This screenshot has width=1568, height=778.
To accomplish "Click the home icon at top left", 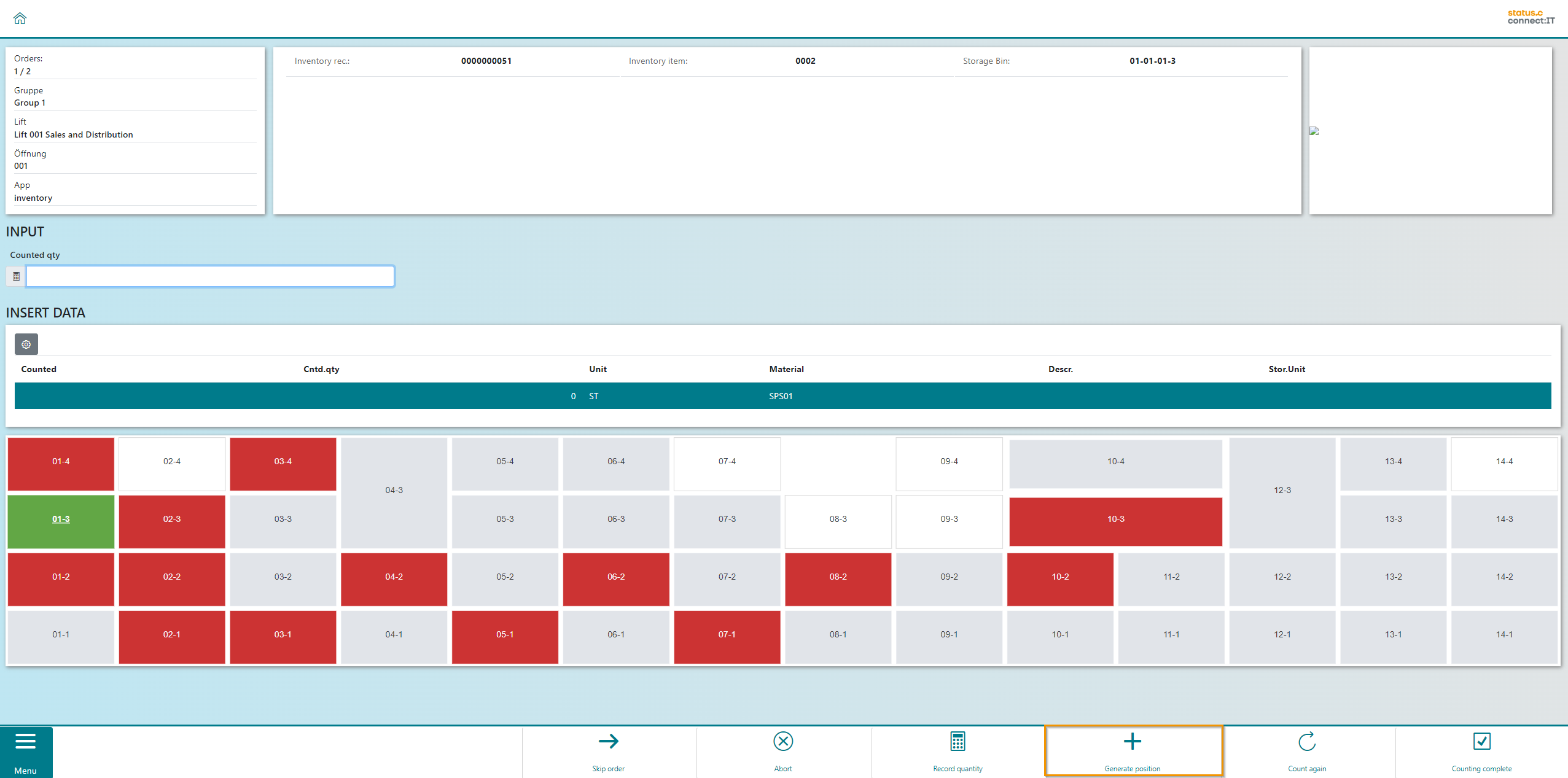I will 20,18.
